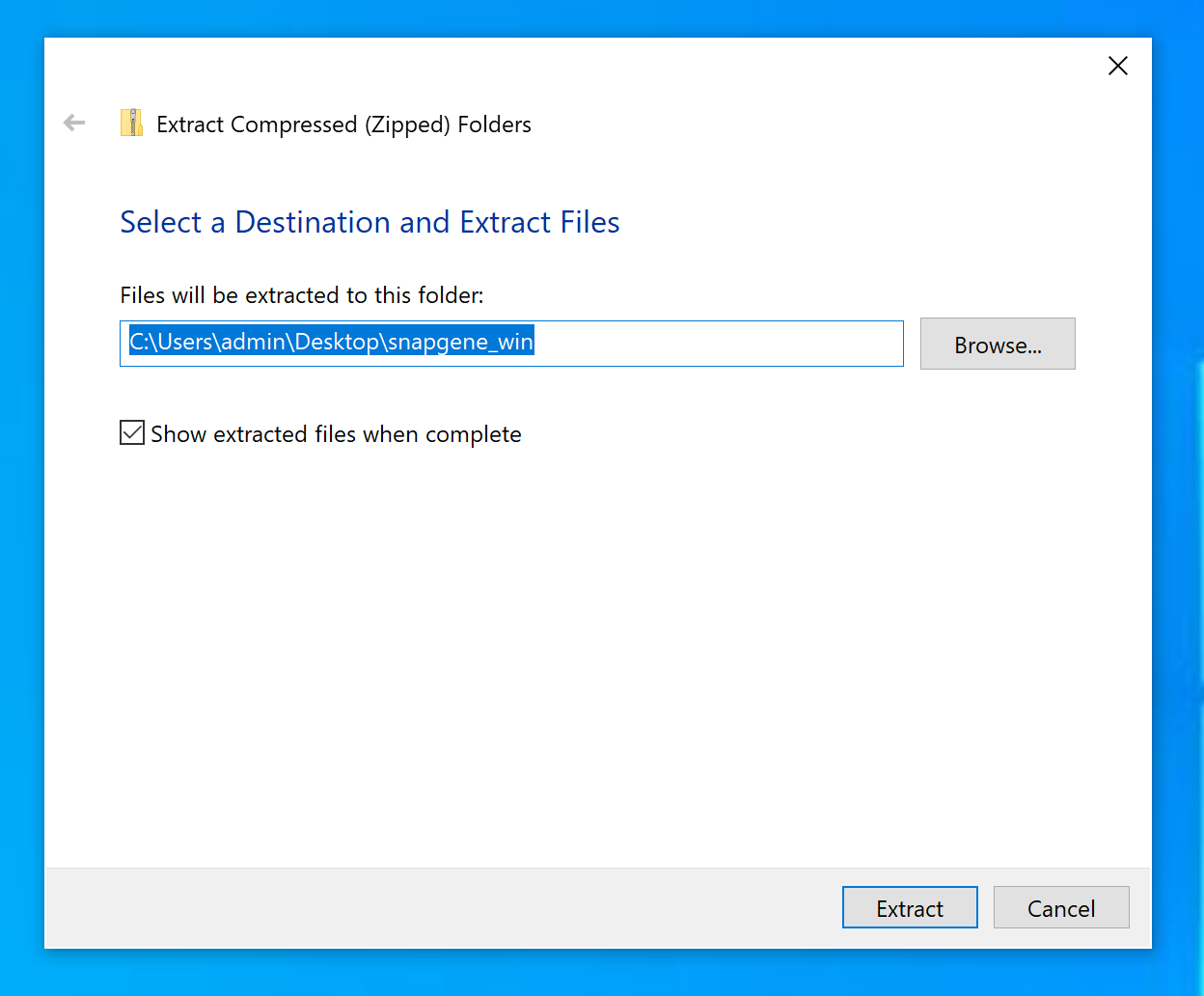
Task: Uncheck Show extracted files when complete checkbox
Action: click(132, 433)
